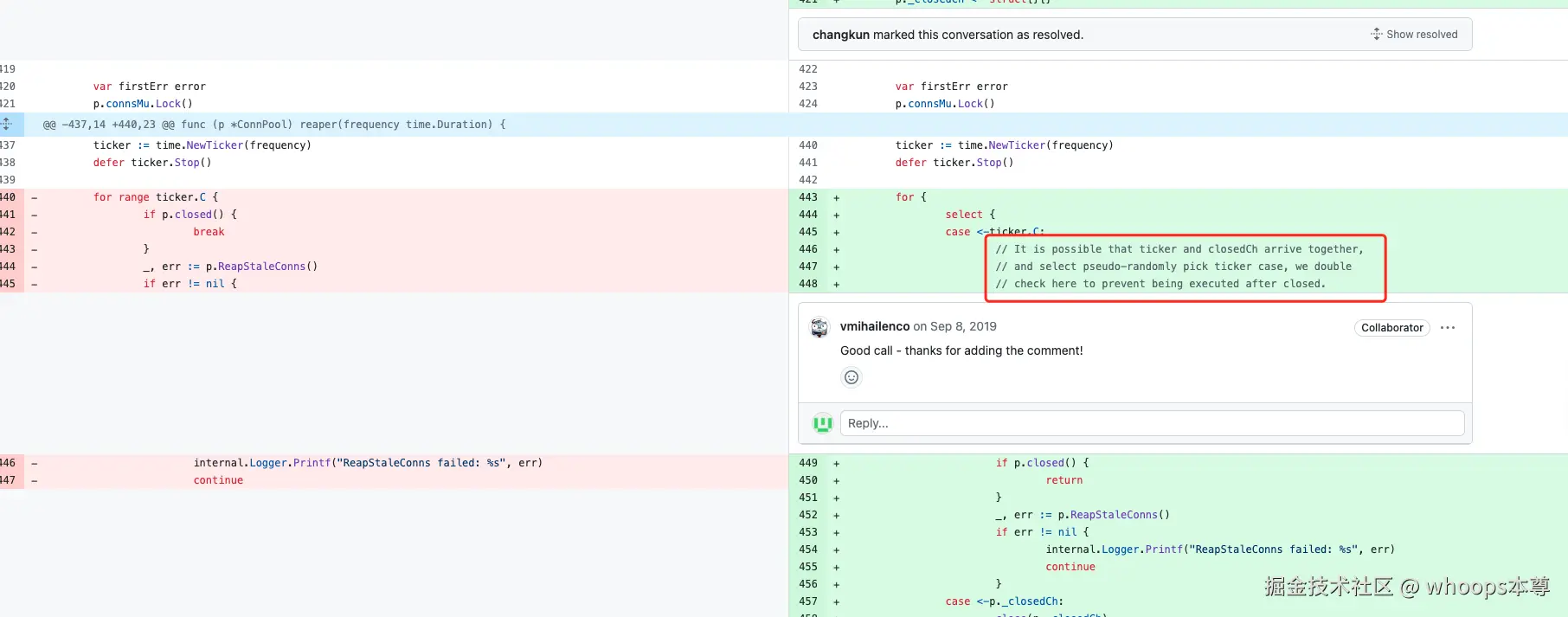Click the green avatar beside Reply box

[x=822, y=423]
